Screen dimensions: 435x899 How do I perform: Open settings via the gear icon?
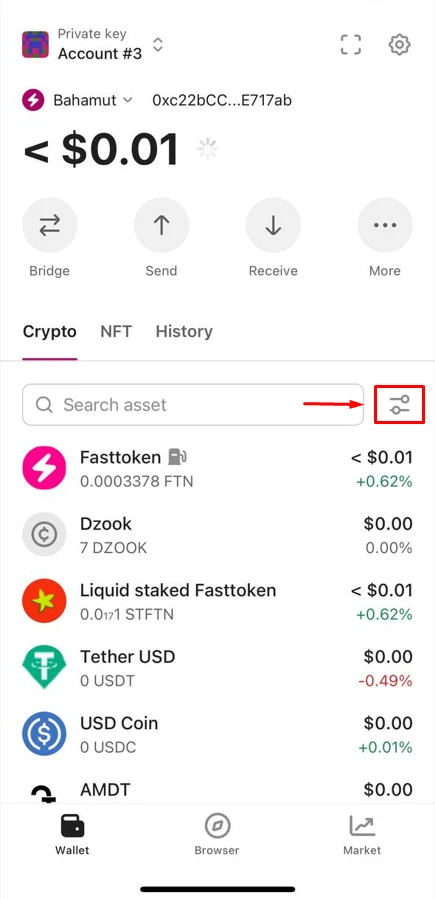pos(399,45)
